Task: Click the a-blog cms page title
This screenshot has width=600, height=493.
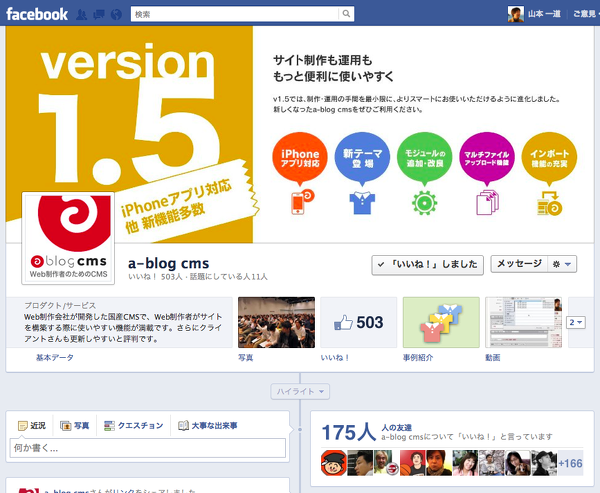Action: click(168, 263)
